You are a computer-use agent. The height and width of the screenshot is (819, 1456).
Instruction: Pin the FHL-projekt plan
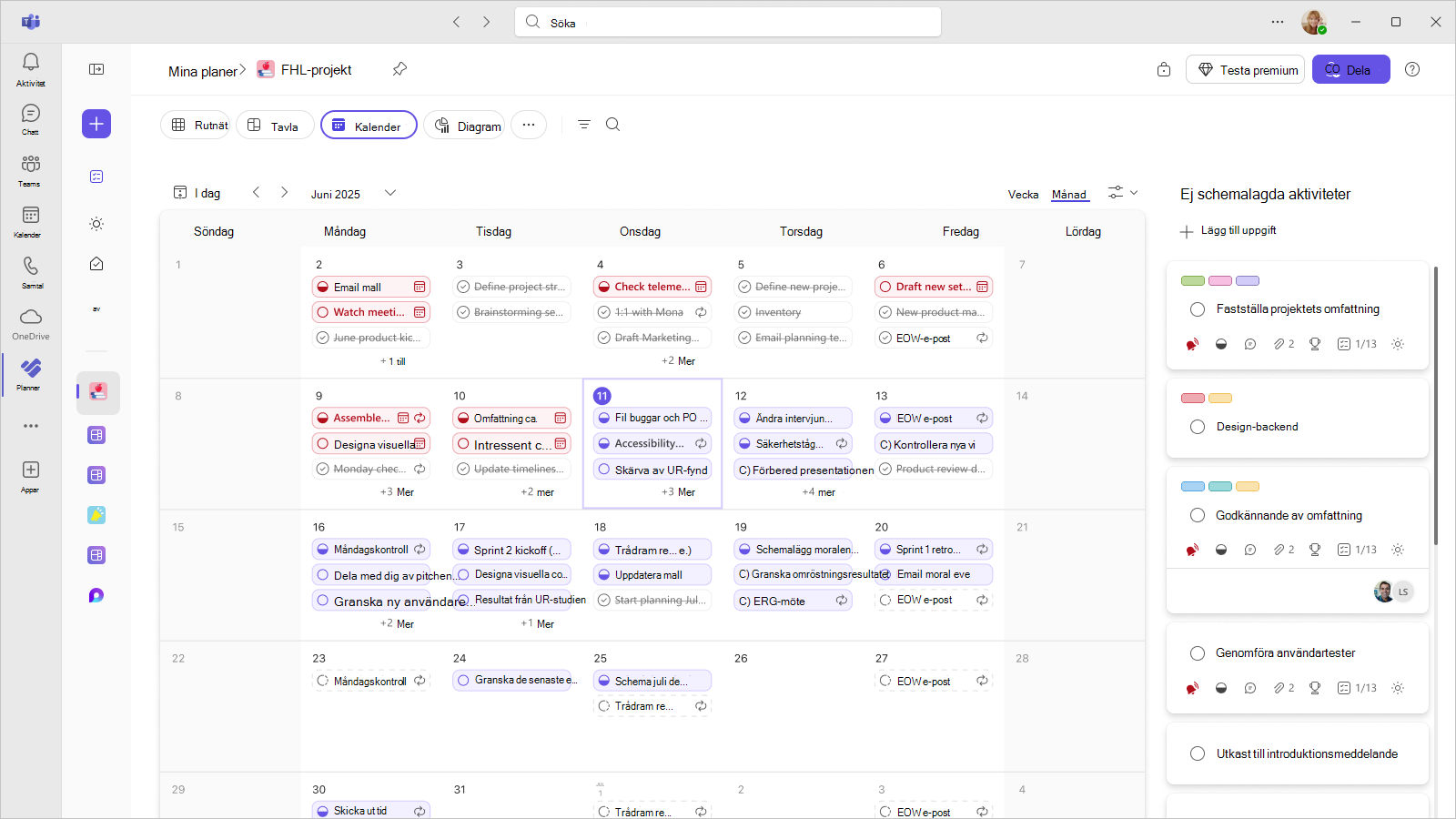coord(399,69)
